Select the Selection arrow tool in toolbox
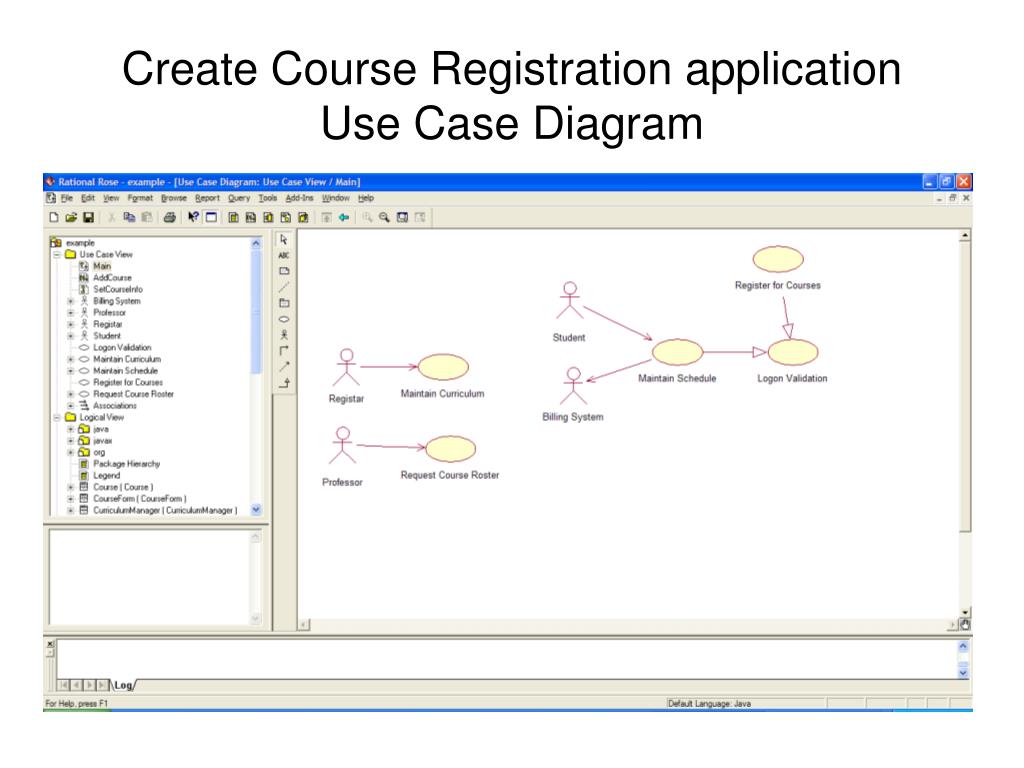This screenshot has height=768, width=1024. point(284,240)
